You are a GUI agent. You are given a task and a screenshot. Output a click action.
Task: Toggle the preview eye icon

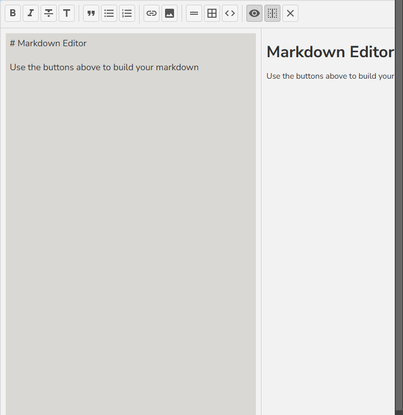[x=254, y=13]
